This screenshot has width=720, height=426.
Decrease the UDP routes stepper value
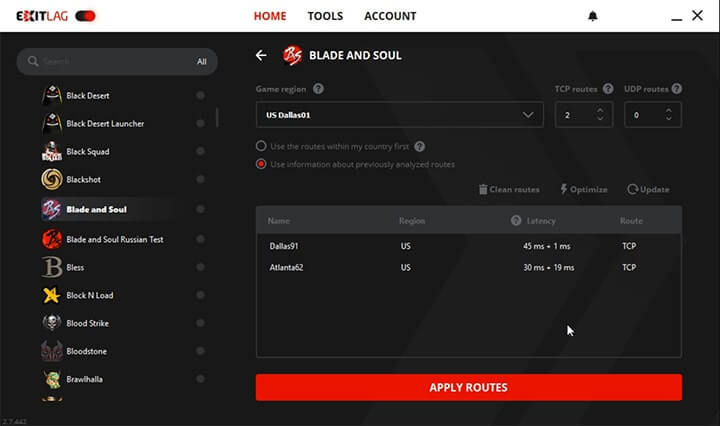[671, 120]
